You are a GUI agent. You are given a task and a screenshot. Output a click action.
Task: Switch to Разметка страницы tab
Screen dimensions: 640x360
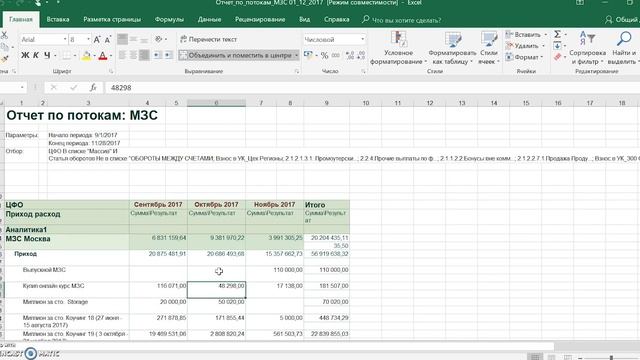point(112,19)
